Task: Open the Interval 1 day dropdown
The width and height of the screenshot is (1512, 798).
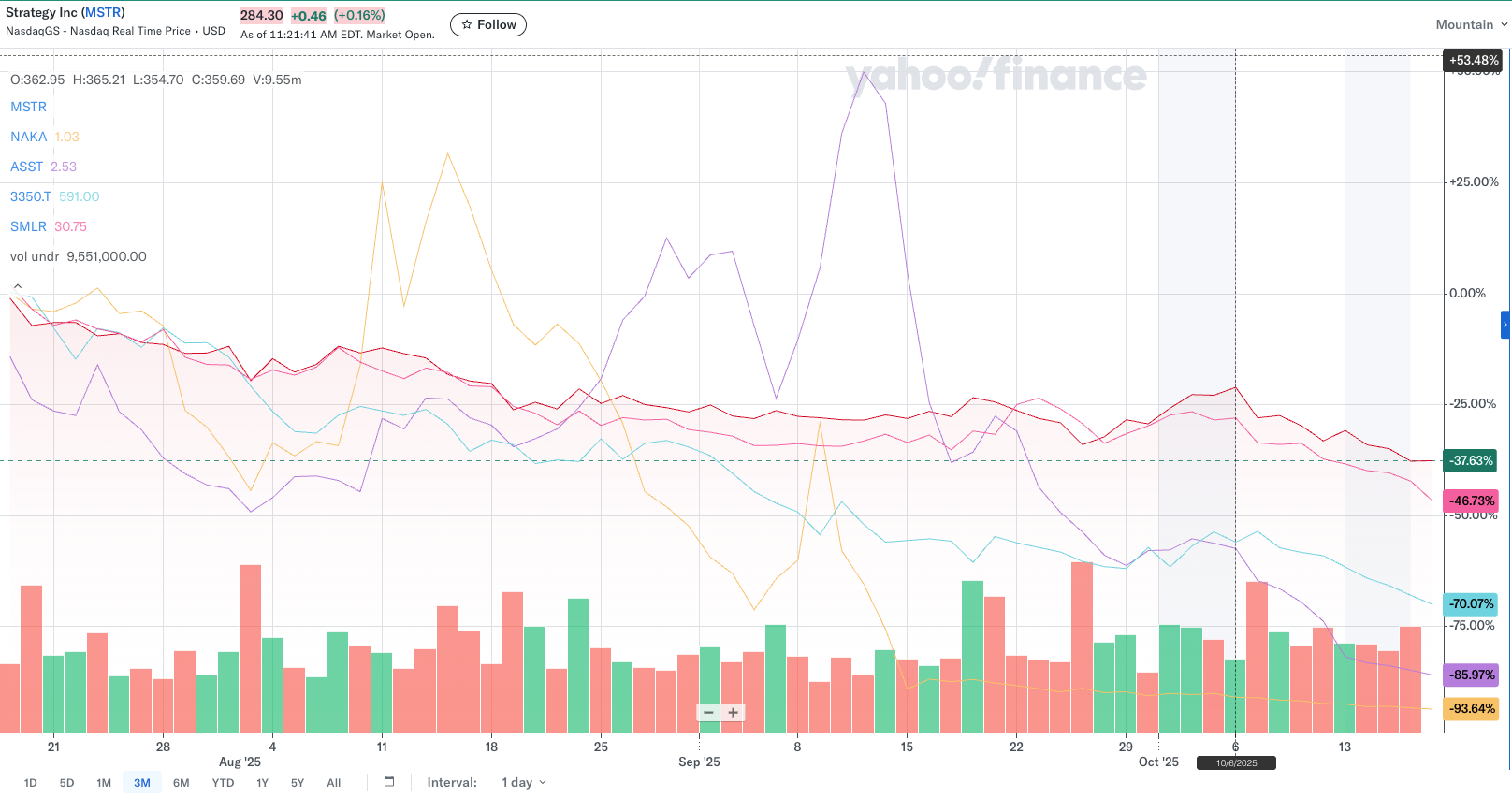Action: [x=523, y=783]
